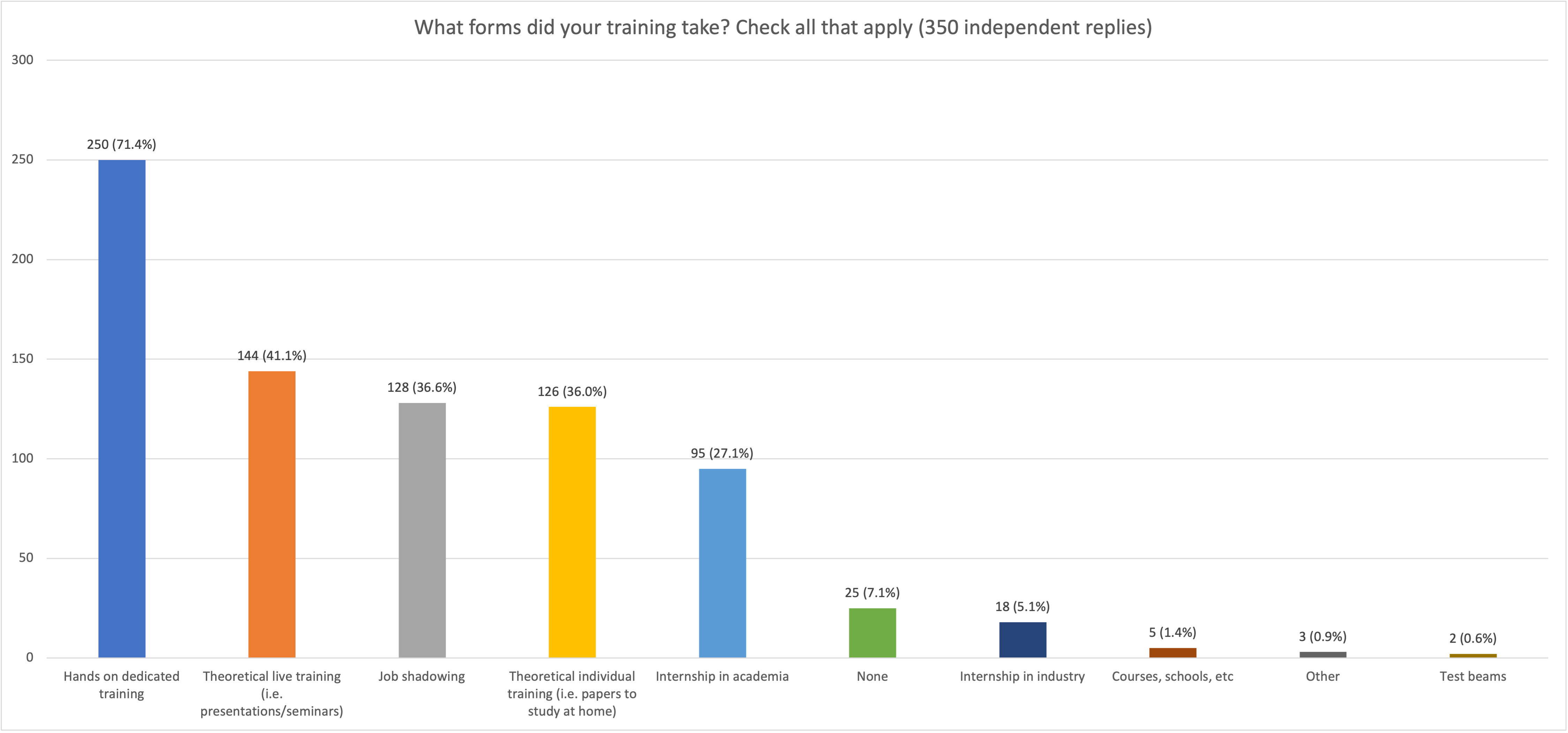Click the 25 (7.1%) data label
The width and height of the screenshot is (1568, 733).
pyautogui.click(x=872, y=593)
